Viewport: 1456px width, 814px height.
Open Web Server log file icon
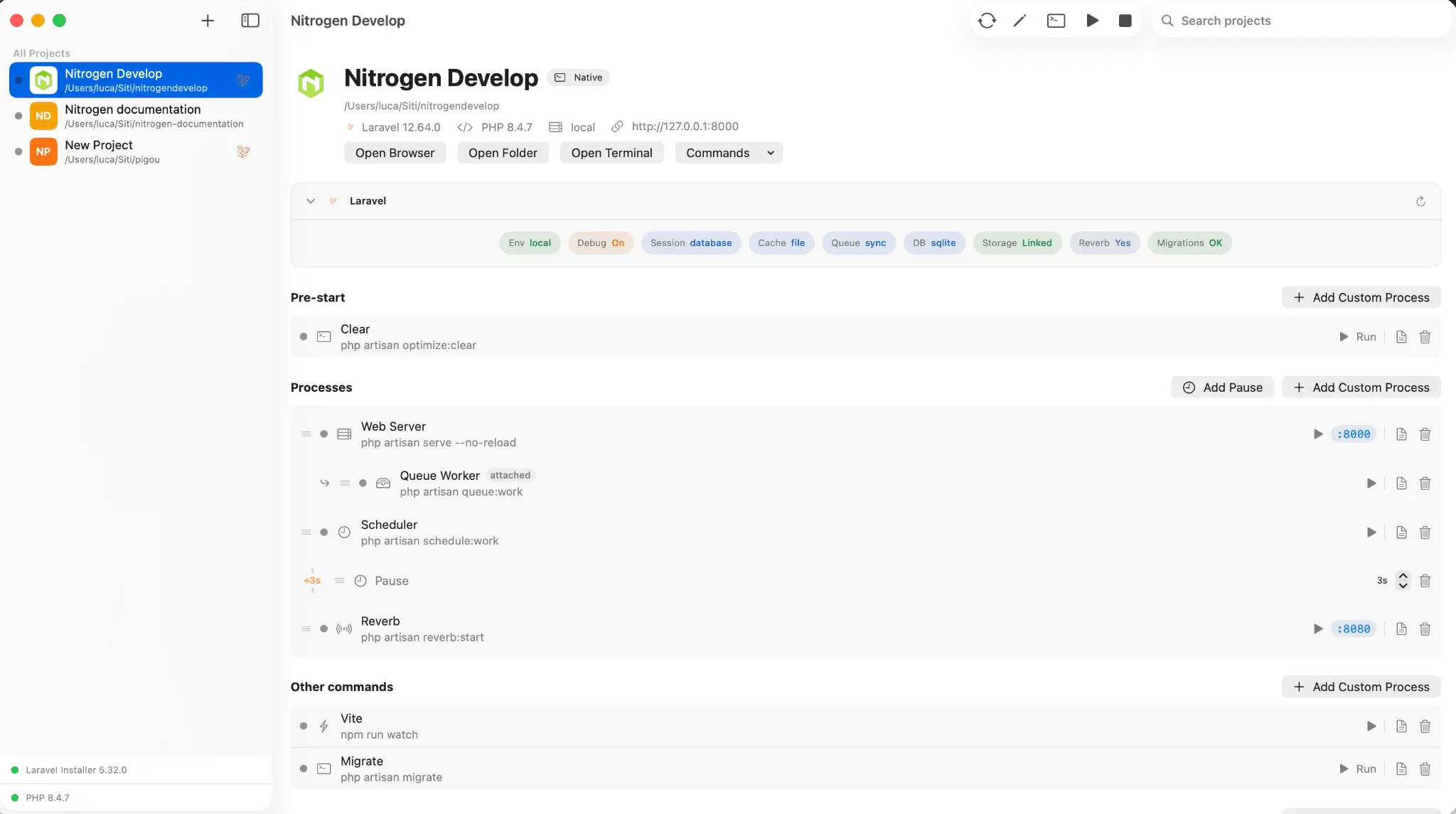point(1401,434)
